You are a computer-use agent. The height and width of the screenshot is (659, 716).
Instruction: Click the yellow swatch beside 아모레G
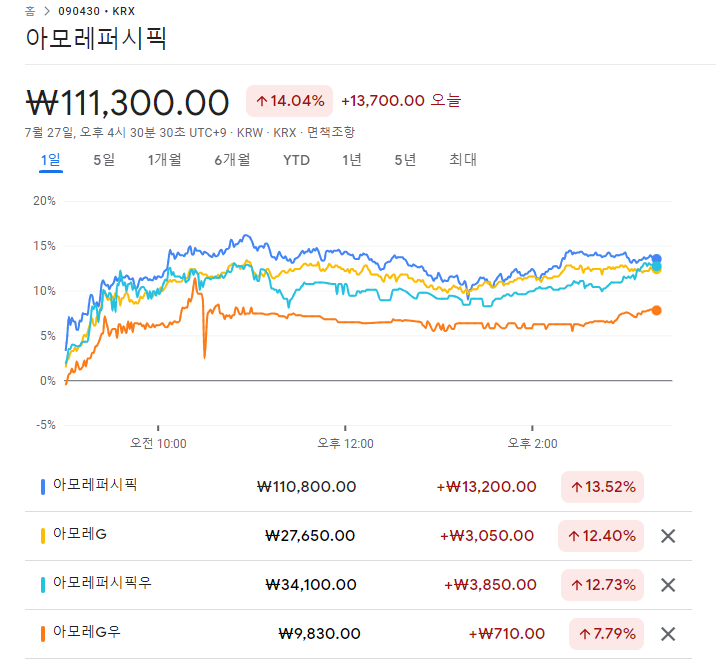click(43, 536)
